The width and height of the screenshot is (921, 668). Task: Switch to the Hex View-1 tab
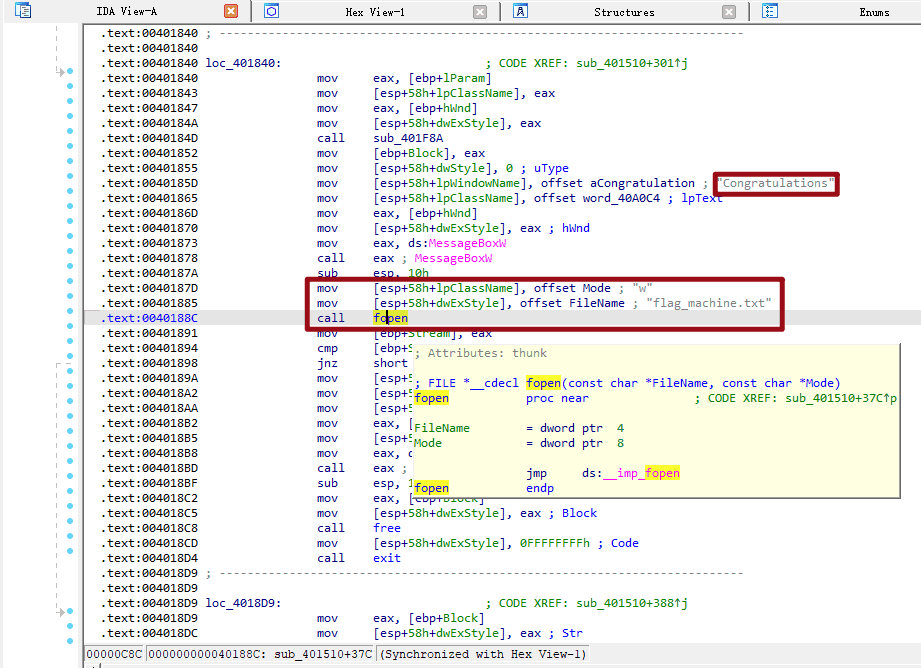coord(375,12)
